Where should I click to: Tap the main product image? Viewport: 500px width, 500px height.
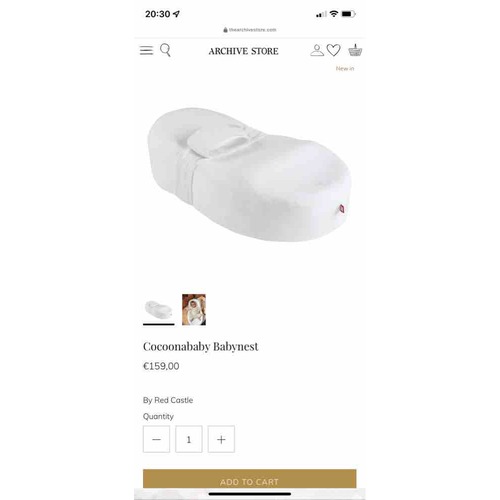[249, 175]
